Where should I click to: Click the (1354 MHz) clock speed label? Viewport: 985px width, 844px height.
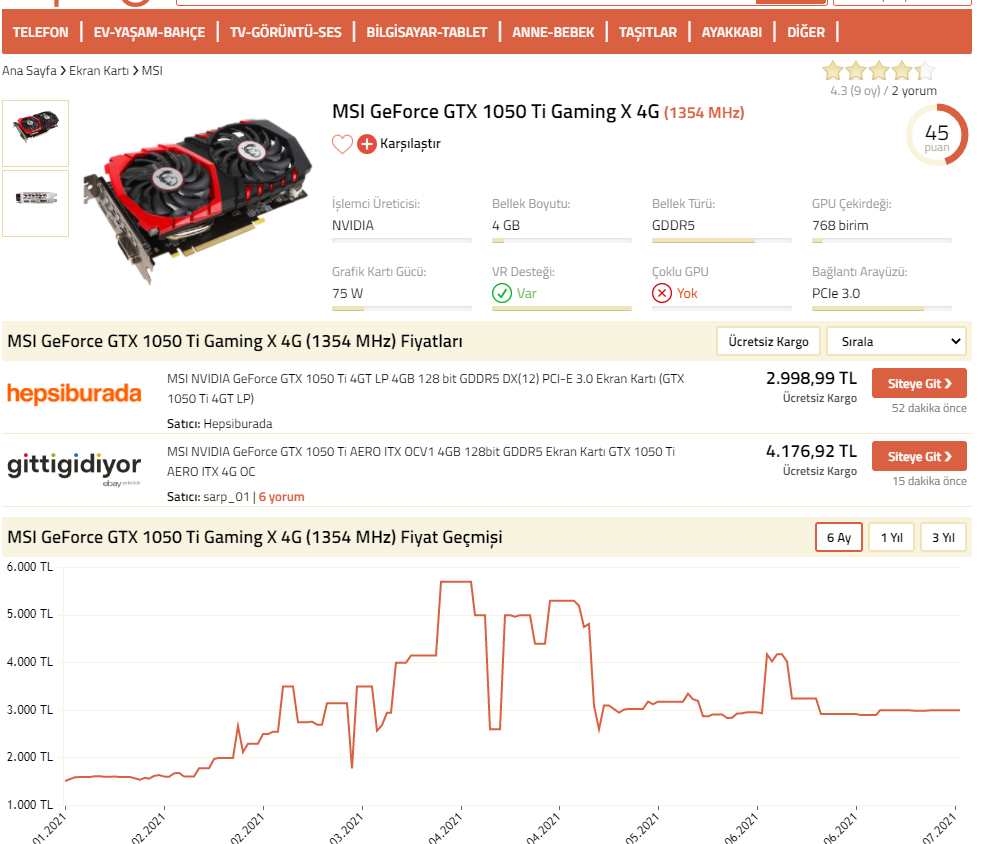[x=704, y=113]
